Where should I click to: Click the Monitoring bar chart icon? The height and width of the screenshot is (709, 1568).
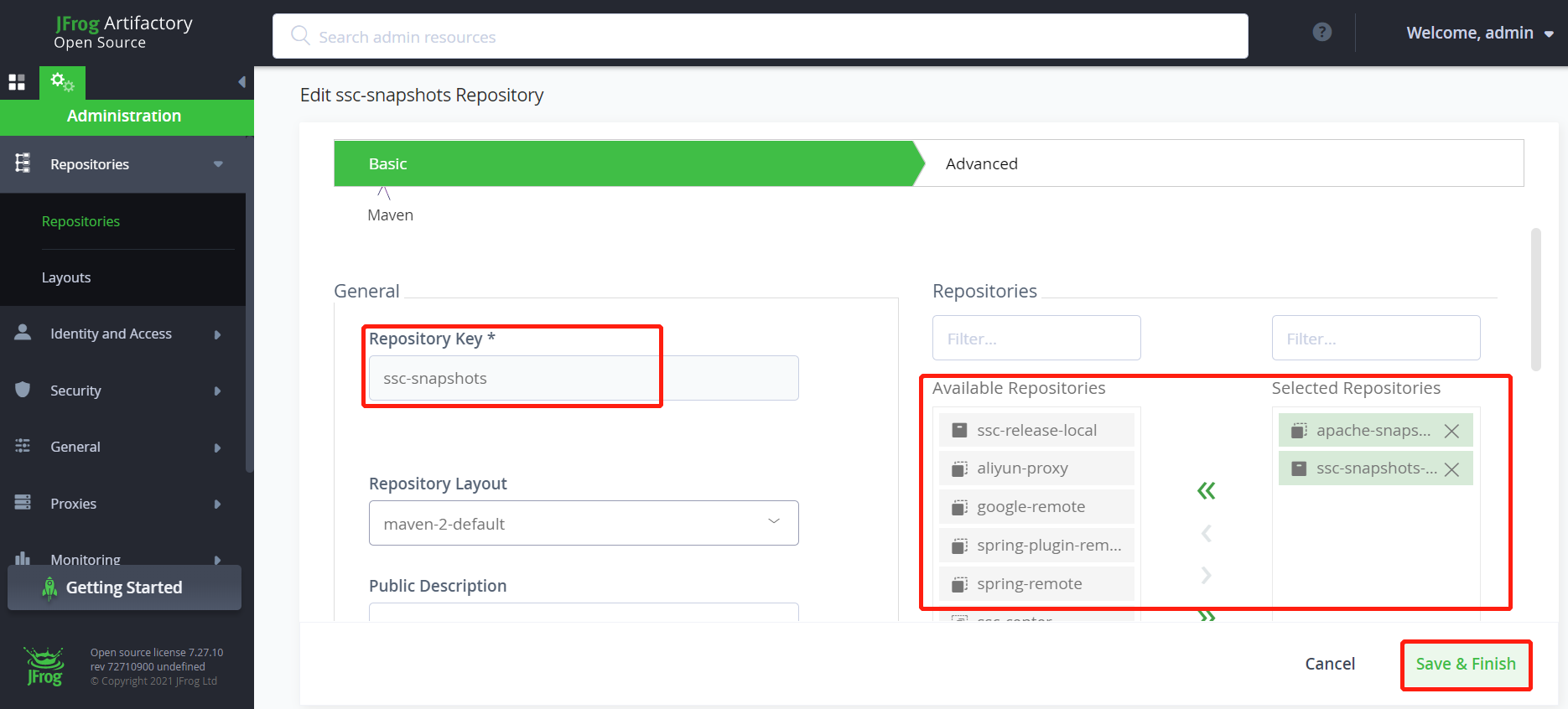(23, 557)
